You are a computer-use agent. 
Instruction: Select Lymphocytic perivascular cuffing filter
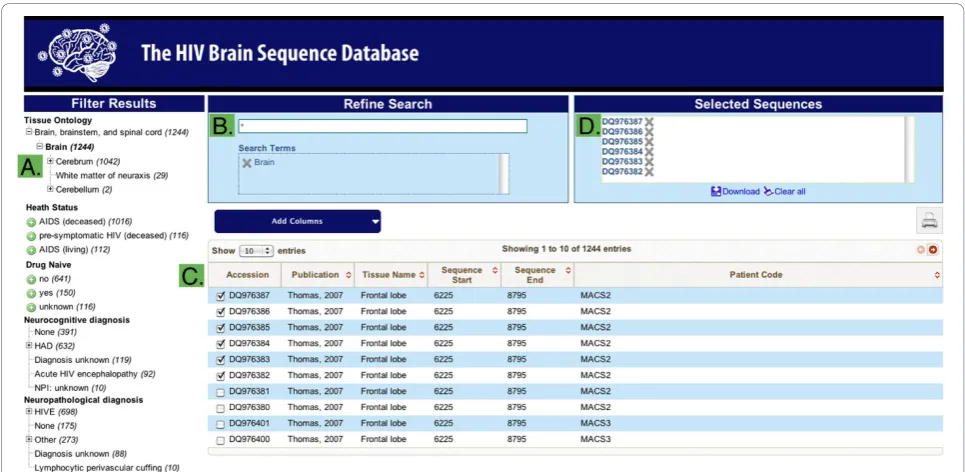point(107,468)
